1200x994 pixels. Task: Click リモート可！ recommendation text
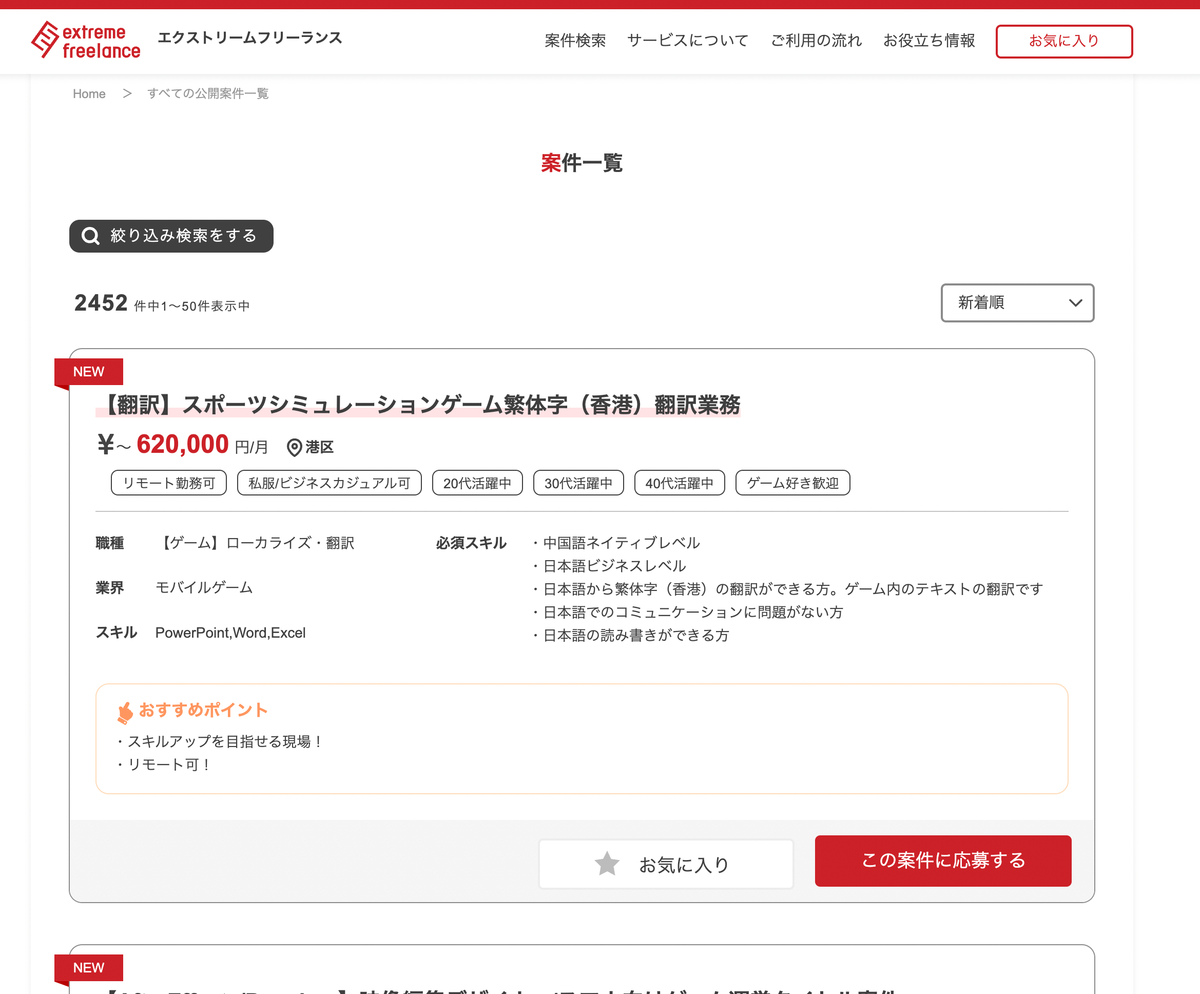tap(170, 765)
